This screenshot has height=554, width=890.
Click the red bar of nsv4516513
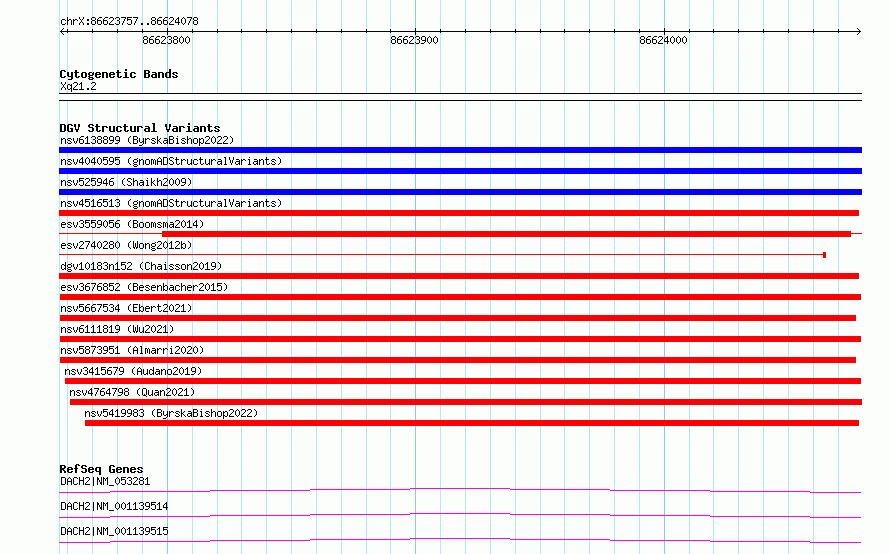459,213
